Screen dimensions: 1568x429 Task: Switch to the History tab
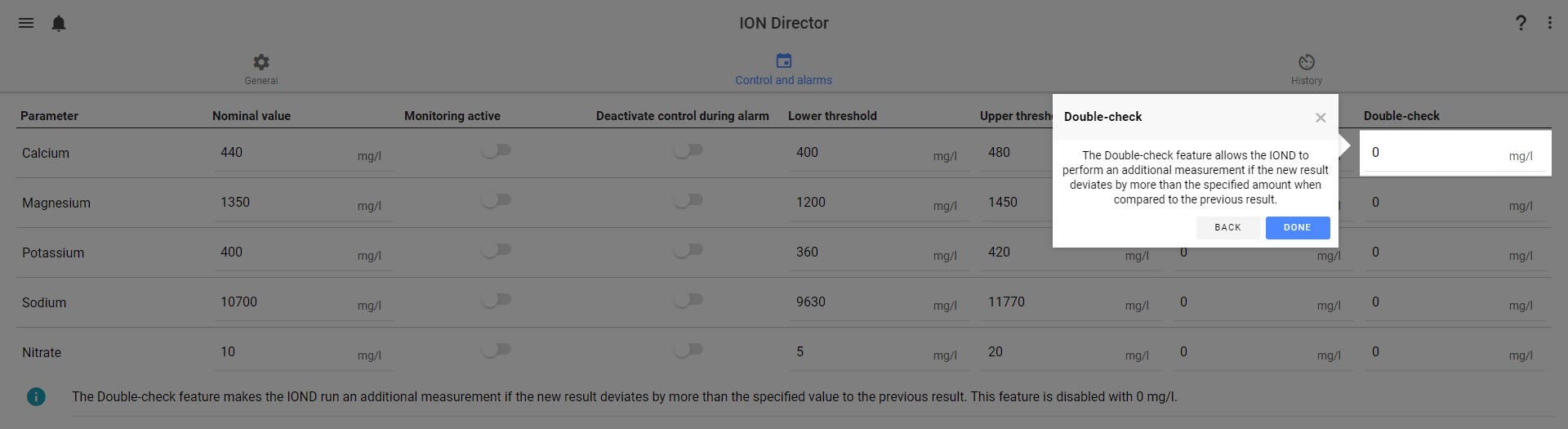pyautogui.click(x=1307, y=69)
